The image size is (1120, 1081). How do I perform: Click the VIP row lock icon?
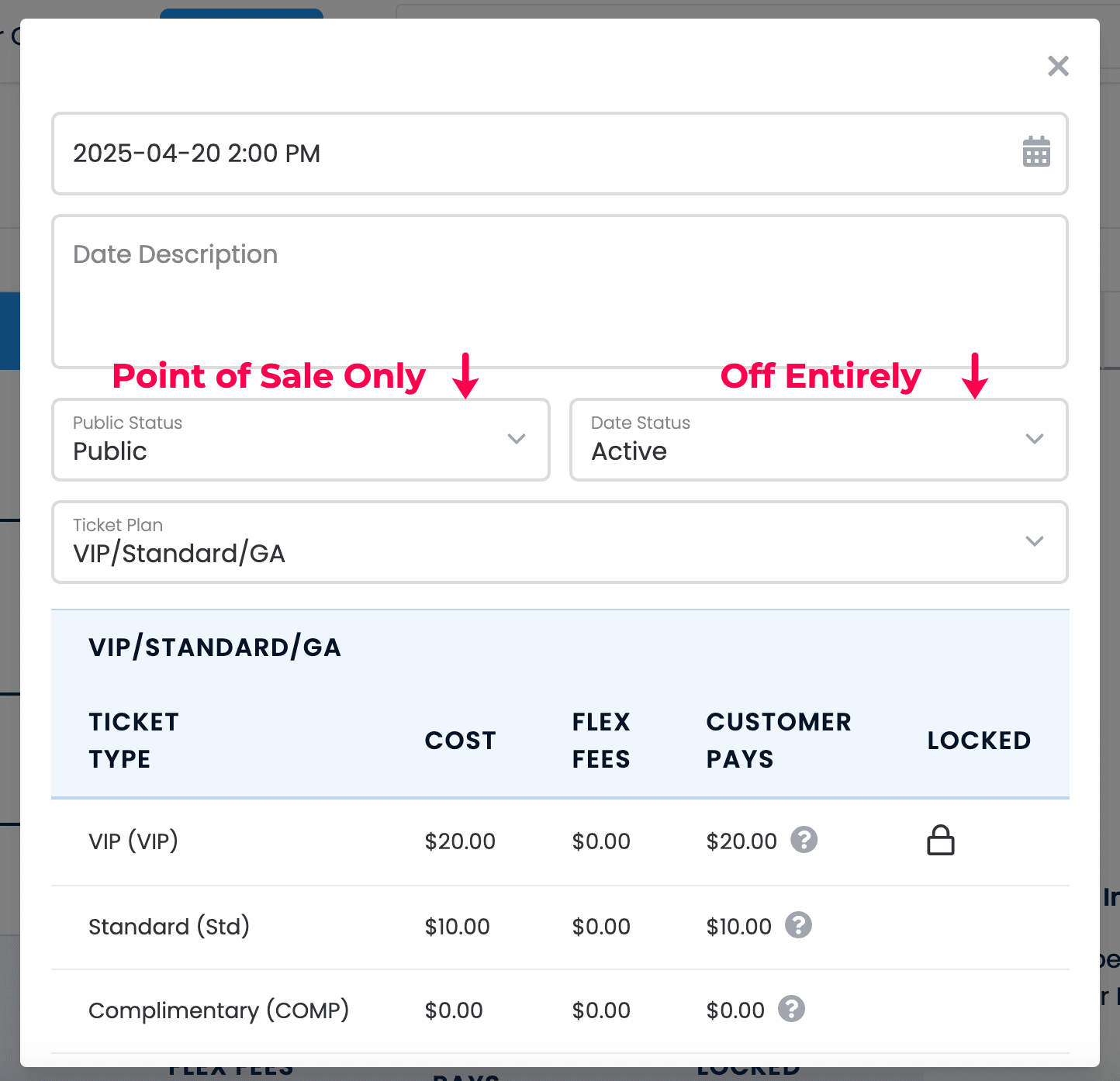tap(941, 840)
